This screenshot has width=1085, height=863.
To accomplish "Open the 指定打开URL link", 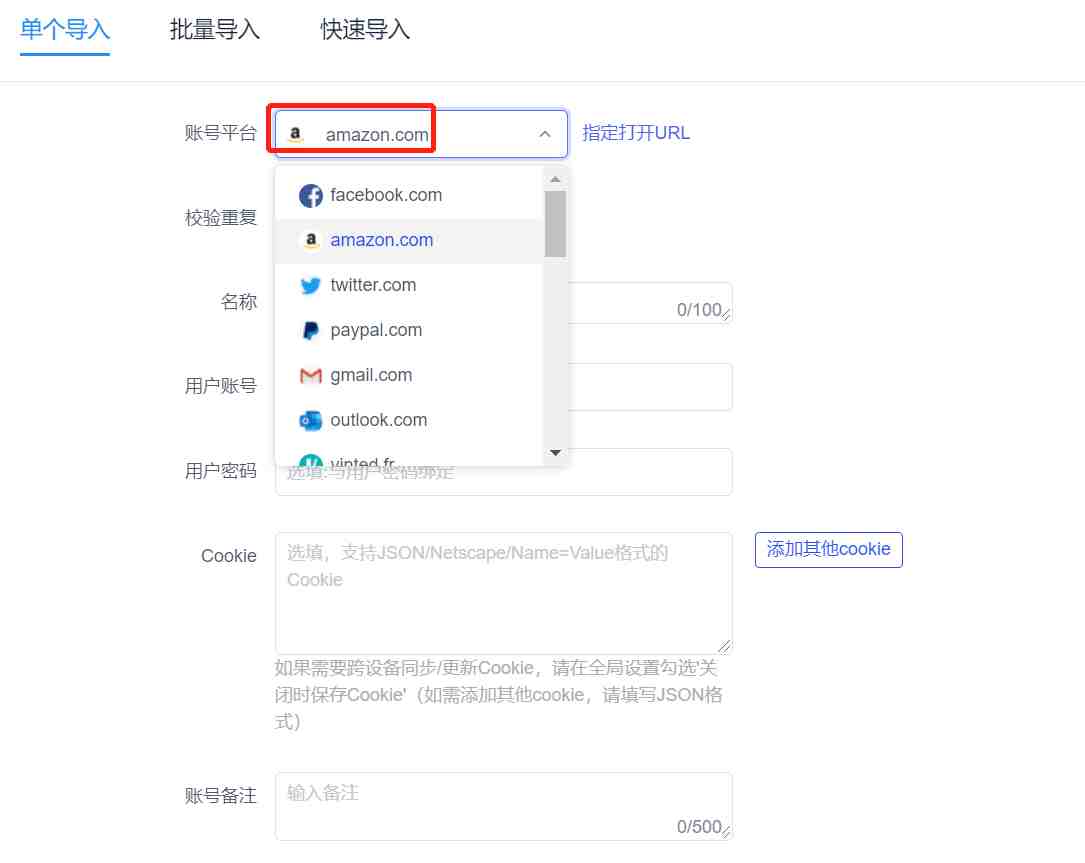I will pyautogui.click(x=636, y=133).
